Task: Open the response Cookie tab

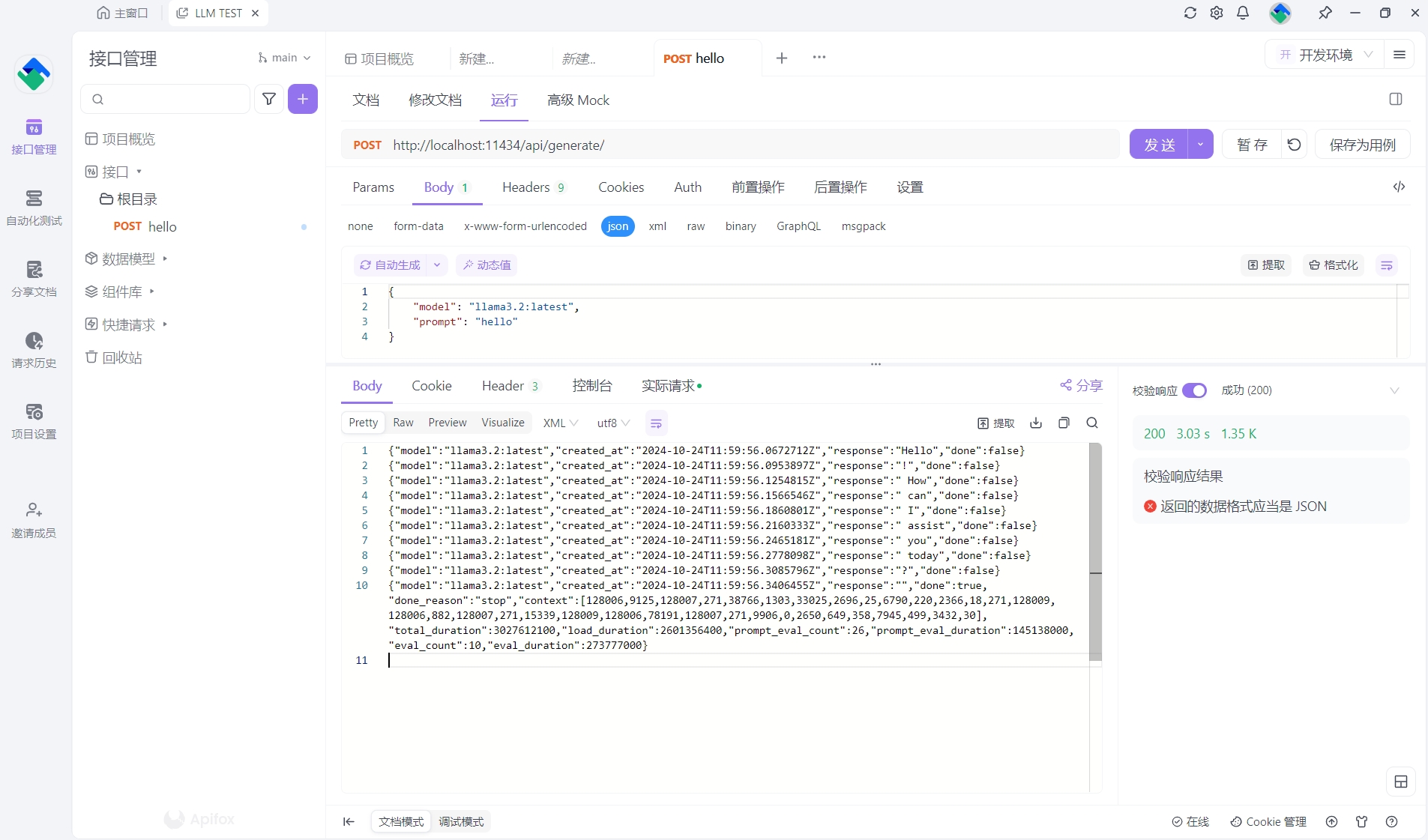Action: tap(432, 386)
